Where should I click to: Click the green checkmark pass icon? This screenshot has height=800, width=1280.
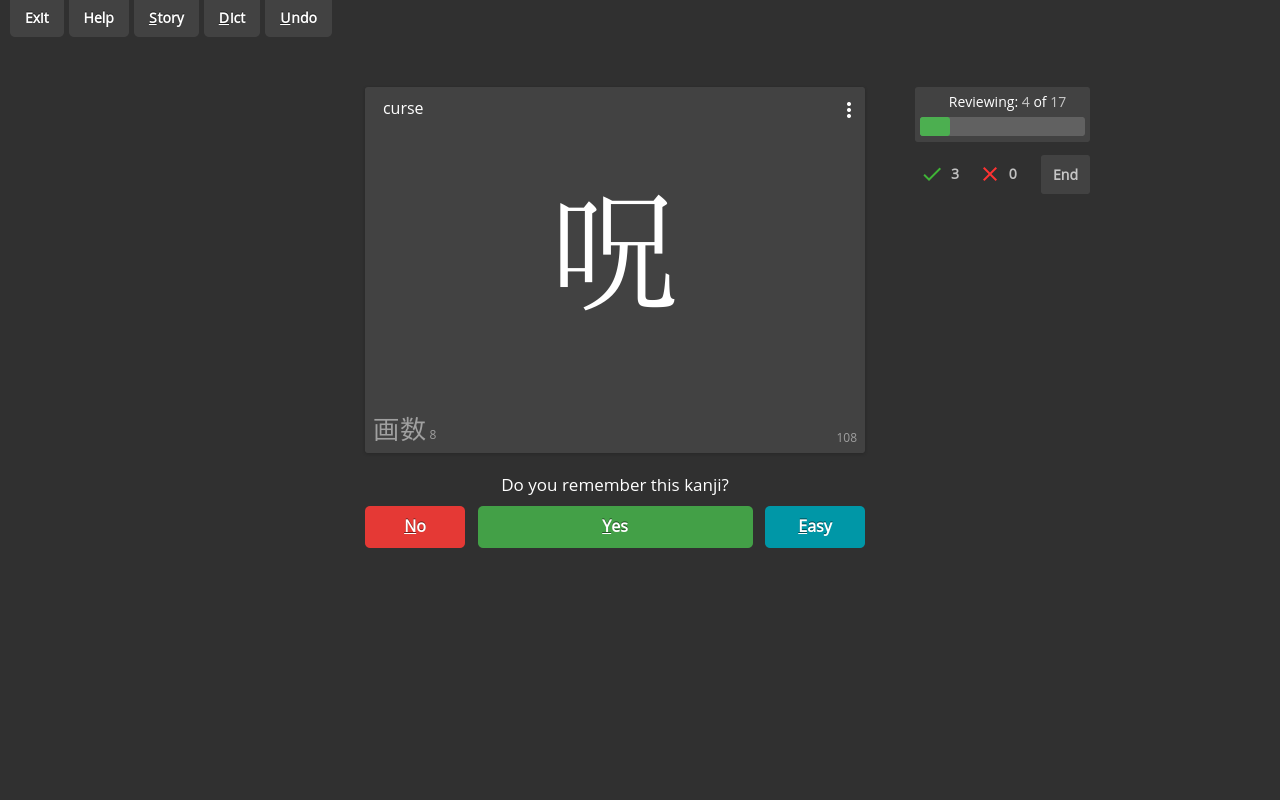coord(931,173)
